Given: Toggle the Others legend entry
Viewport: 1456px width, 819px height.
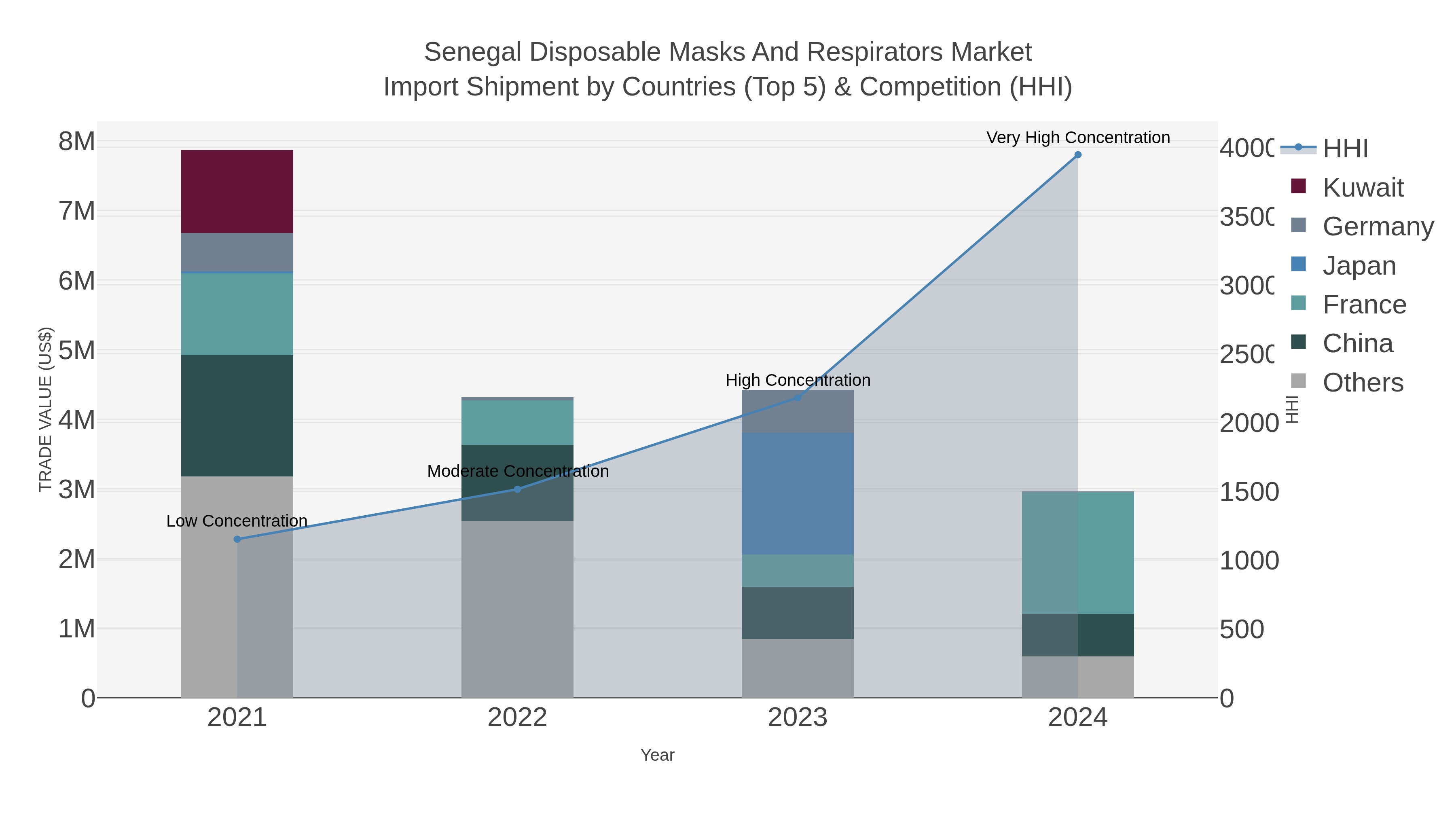Looking at the screenshot, I should click(1348, 382).
